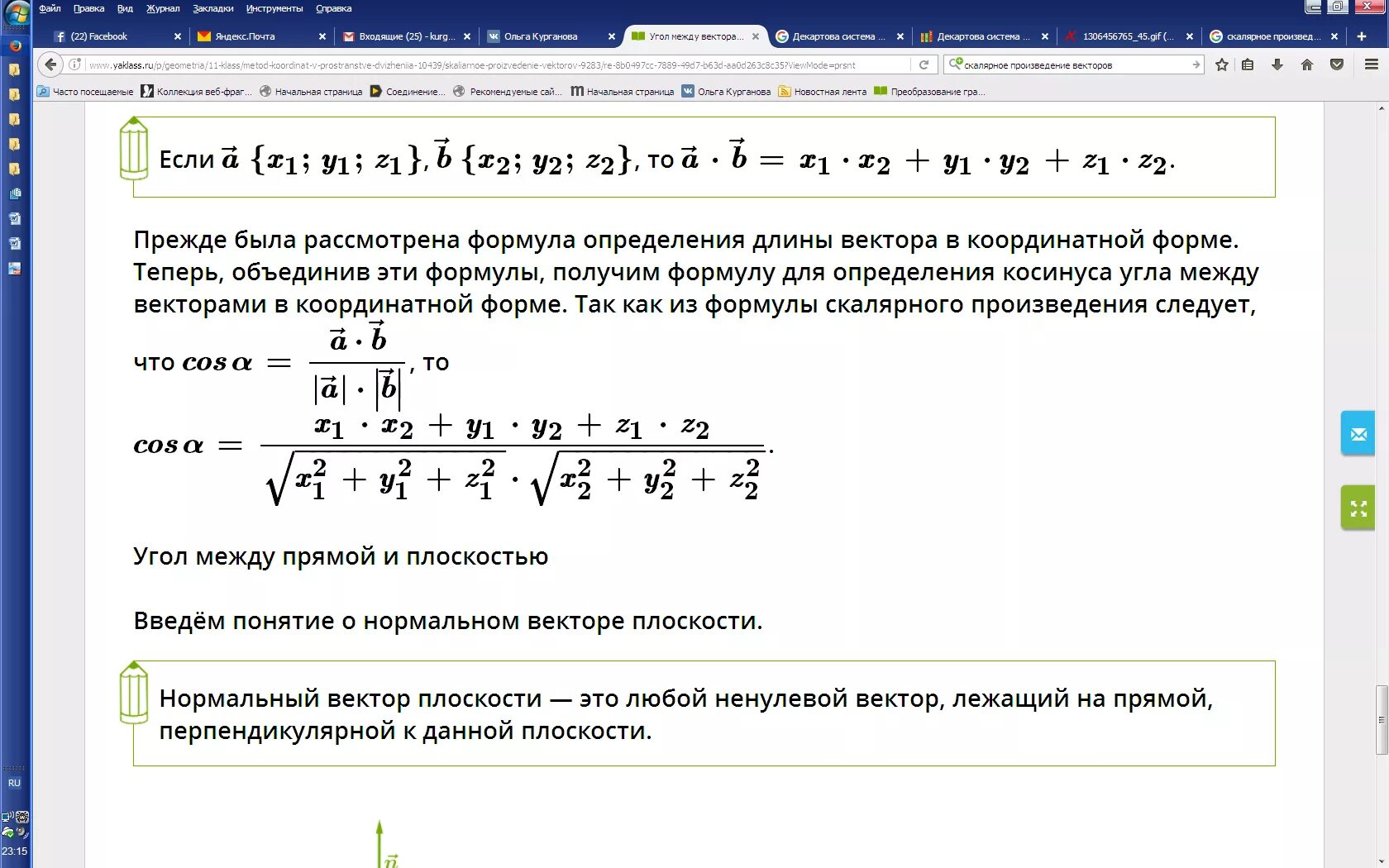Switch to the Яндекс.Почта tab
The image size is (1389, 868).
coord(260,36)
